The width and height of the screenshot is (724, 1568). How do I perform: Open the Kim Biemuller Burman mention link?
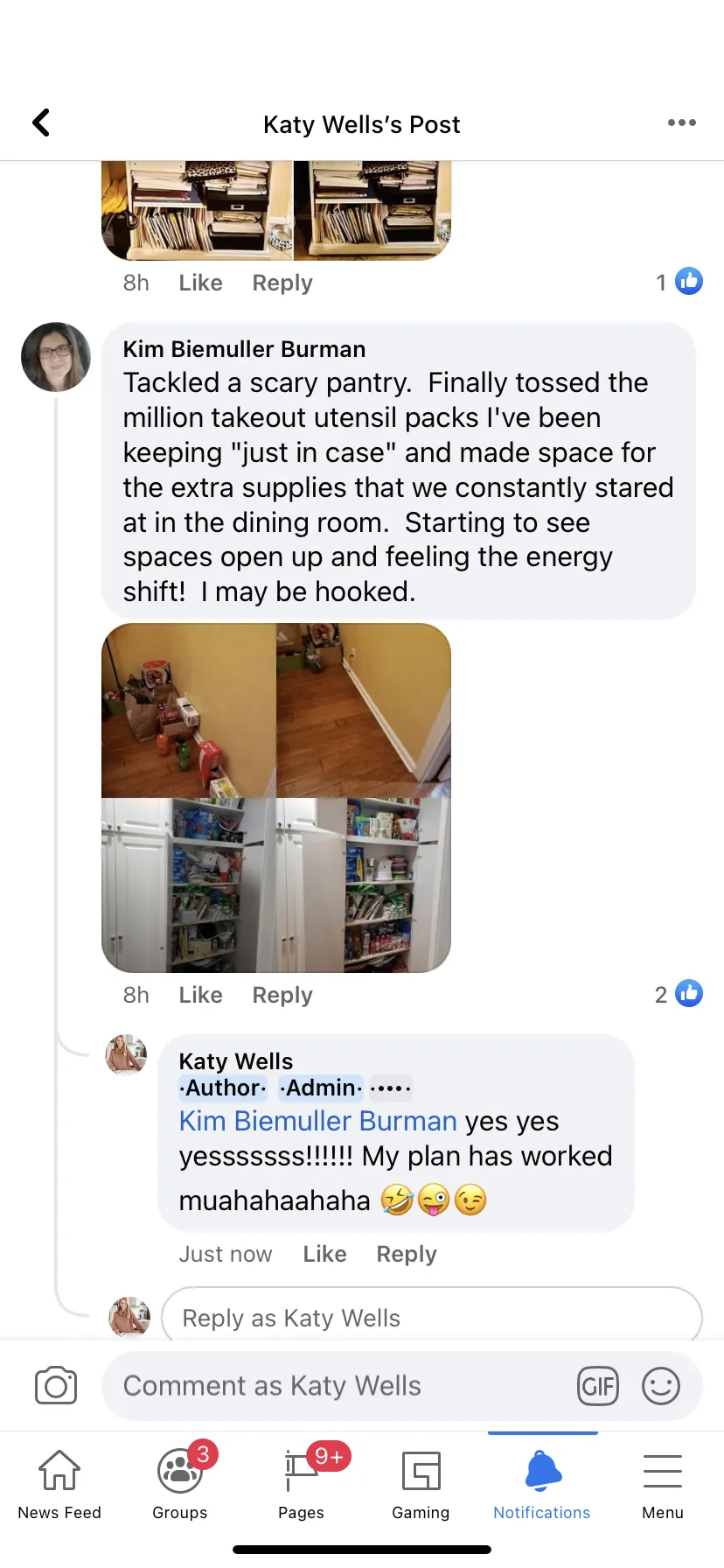pyautogui.click(x=318, y=1121)
